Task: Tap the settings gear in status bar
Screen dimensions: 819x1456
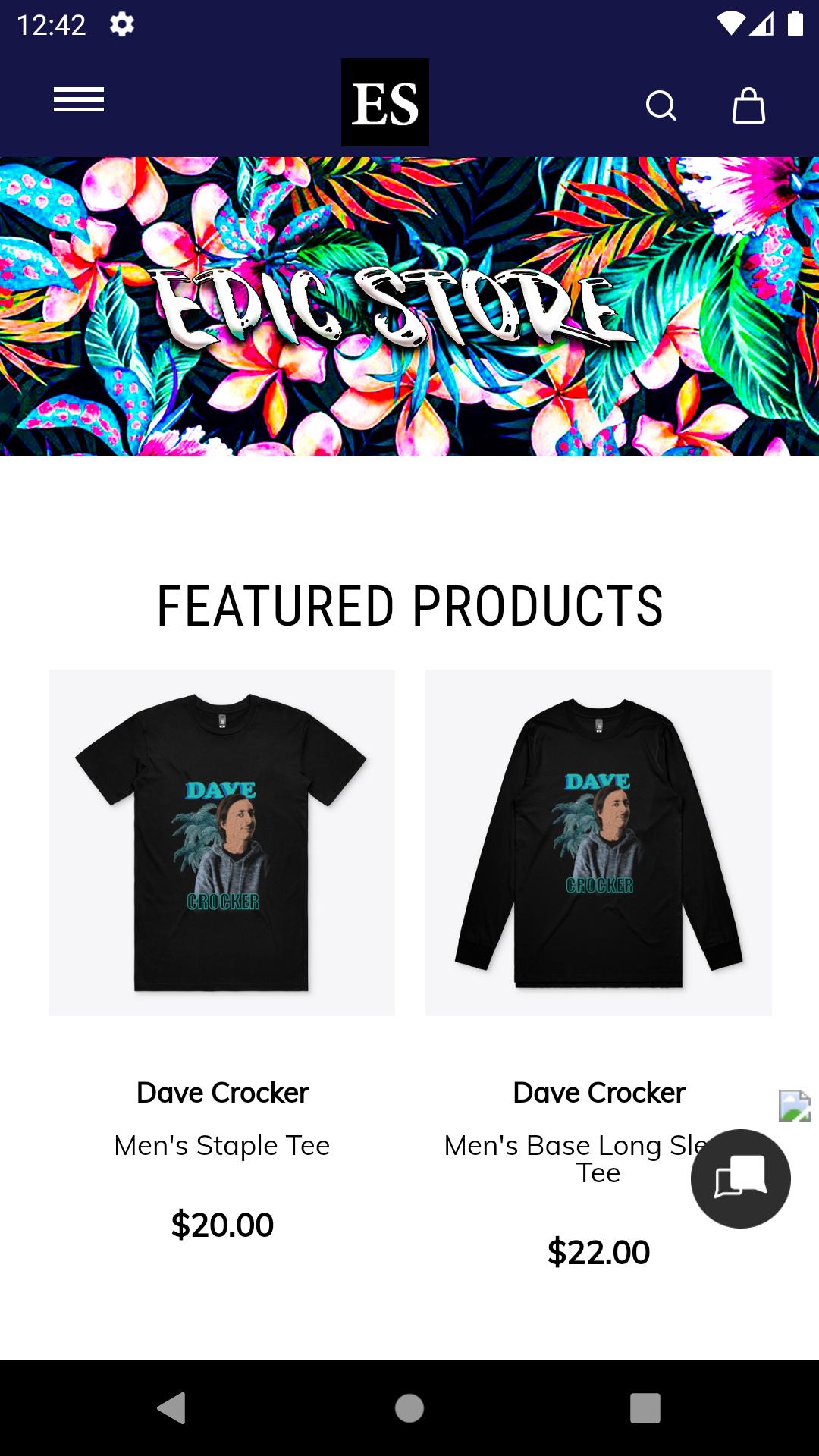Action: 122,24
